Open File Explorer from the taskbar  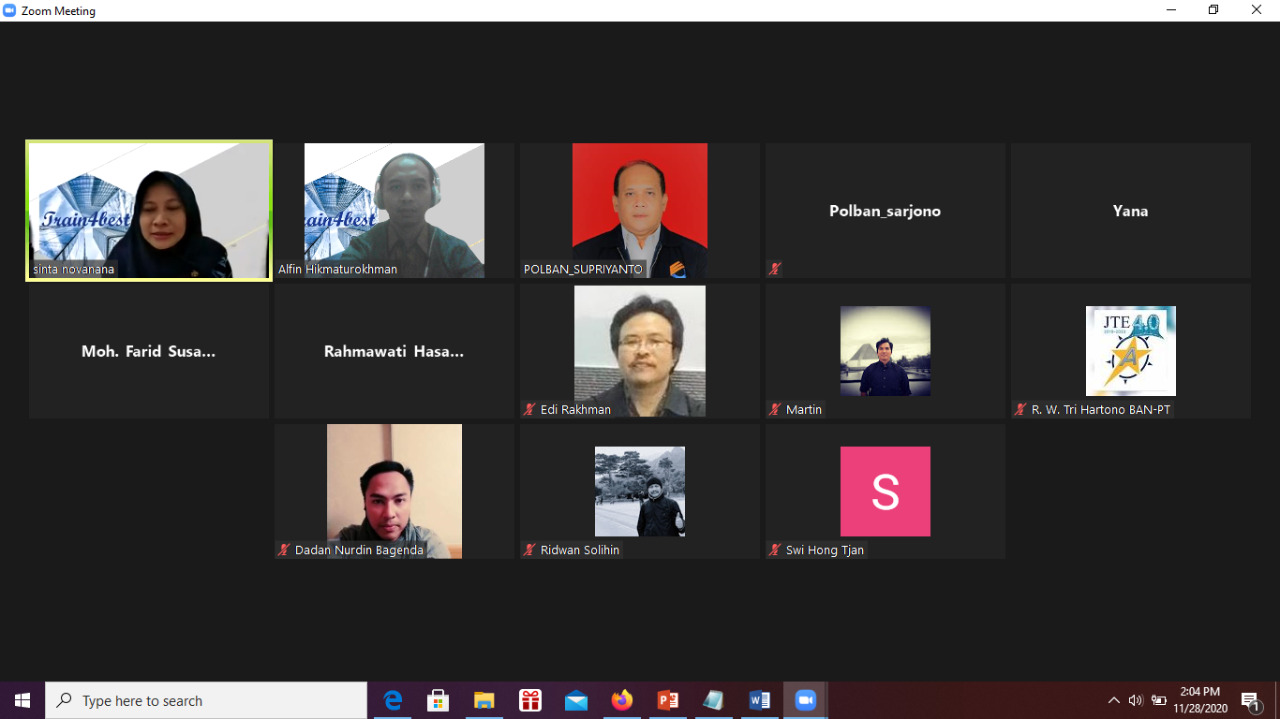tap(484, 700)
